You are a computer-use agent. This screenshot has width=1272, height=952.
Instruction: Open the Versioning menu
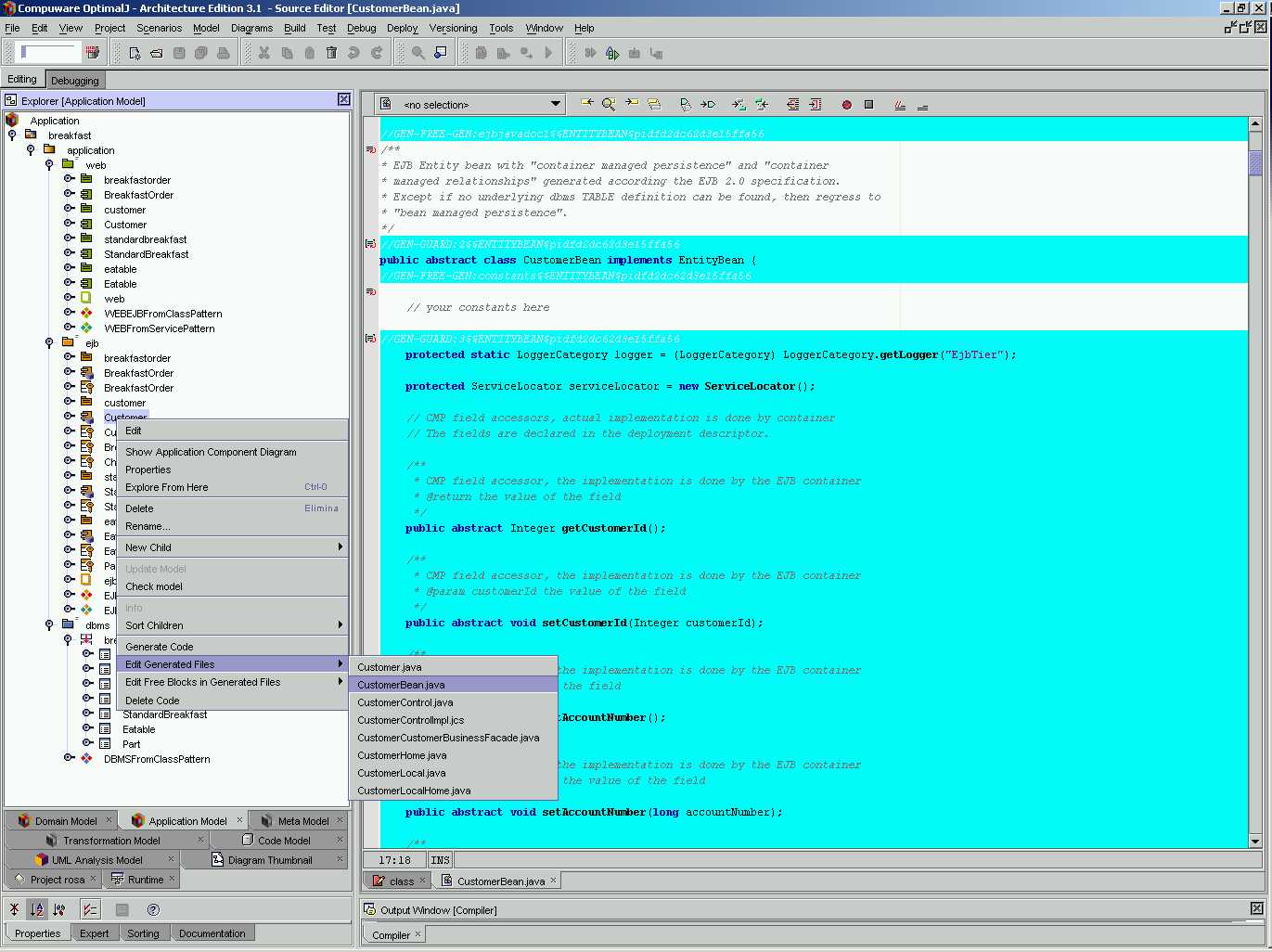[x=453, y=28]
